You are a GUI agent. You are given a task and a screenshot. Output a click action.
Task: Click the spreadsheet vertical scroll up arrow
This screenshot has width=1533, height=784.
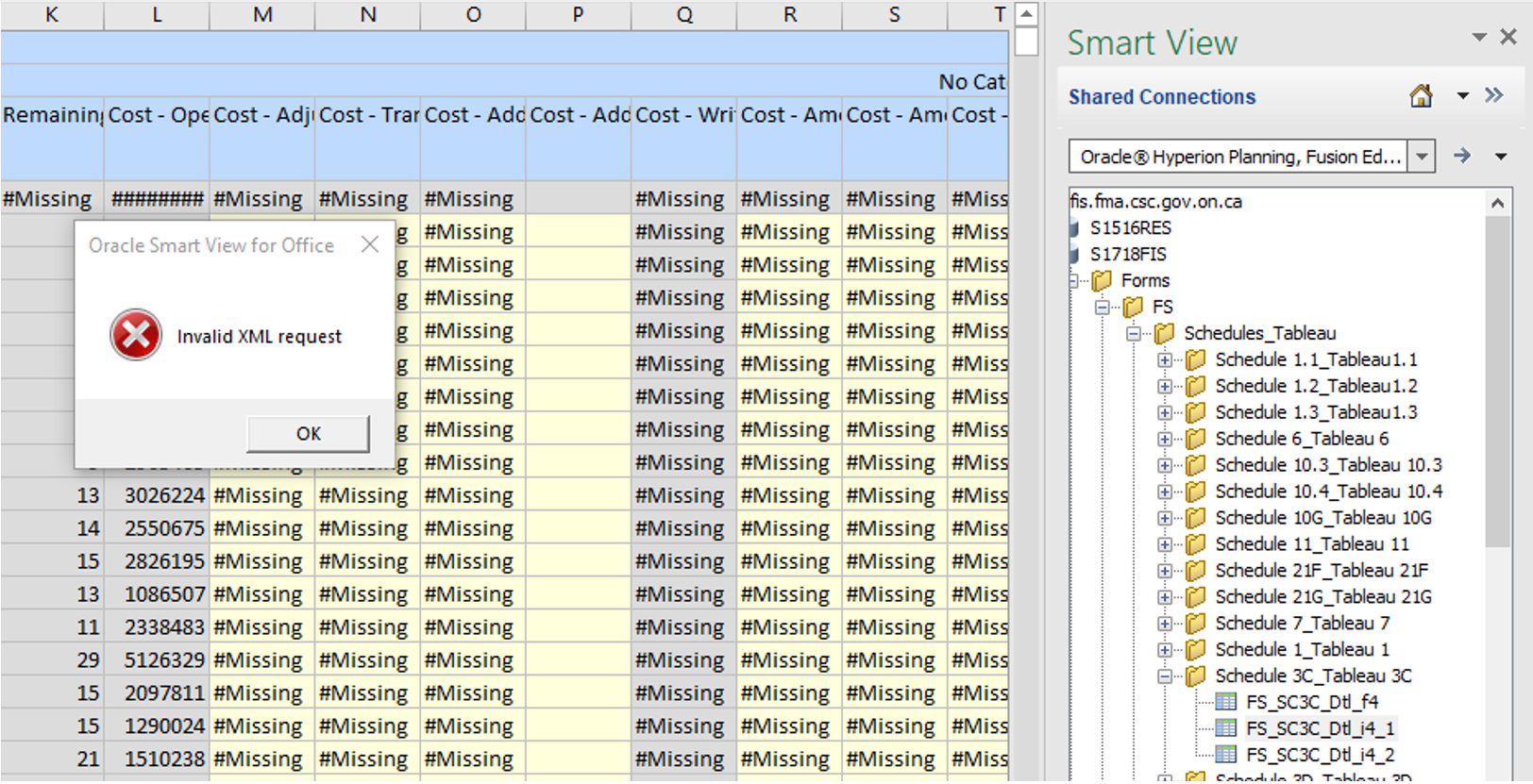click(x=1026, y=14)
